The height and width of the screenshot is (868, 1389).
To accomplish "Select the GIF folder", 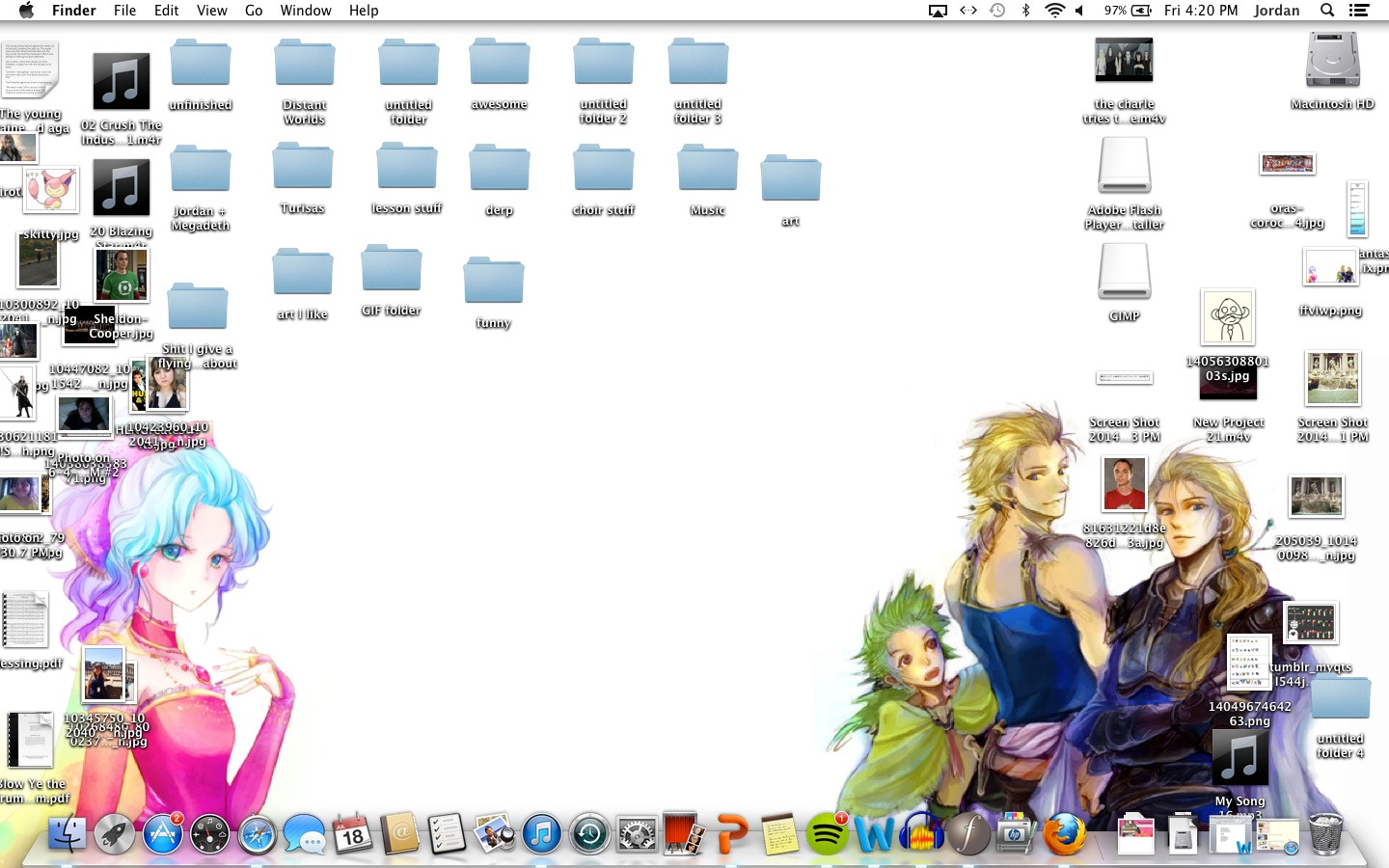I will [392, 269].
